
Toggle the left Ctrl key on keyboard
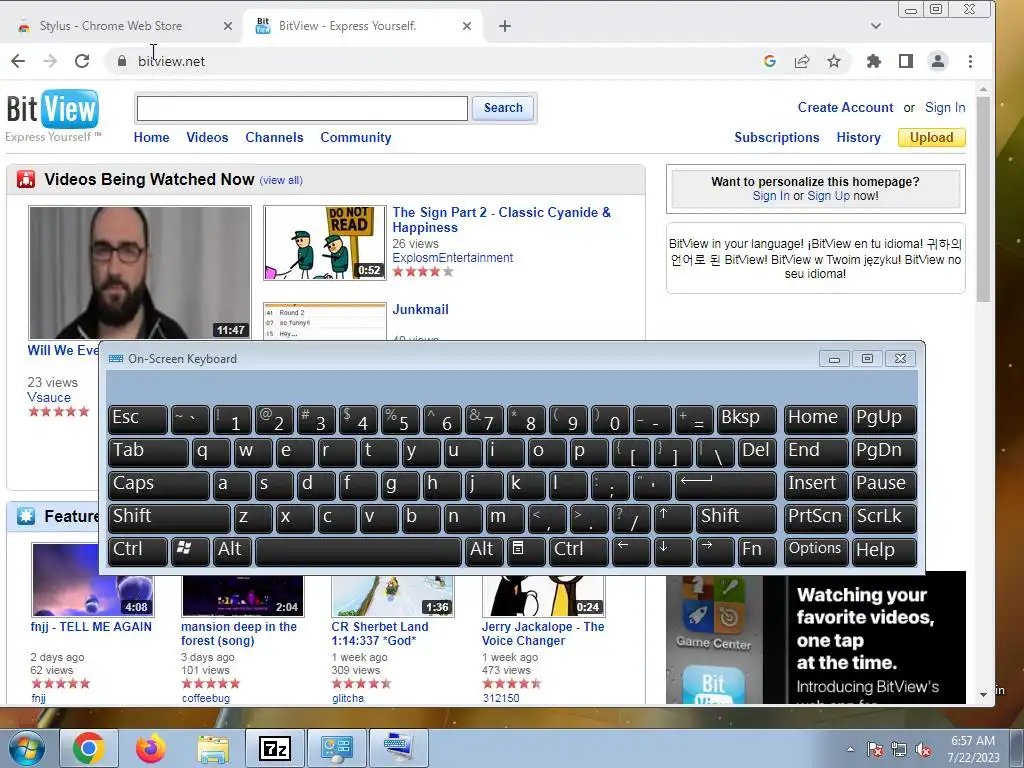pos(138,551)
